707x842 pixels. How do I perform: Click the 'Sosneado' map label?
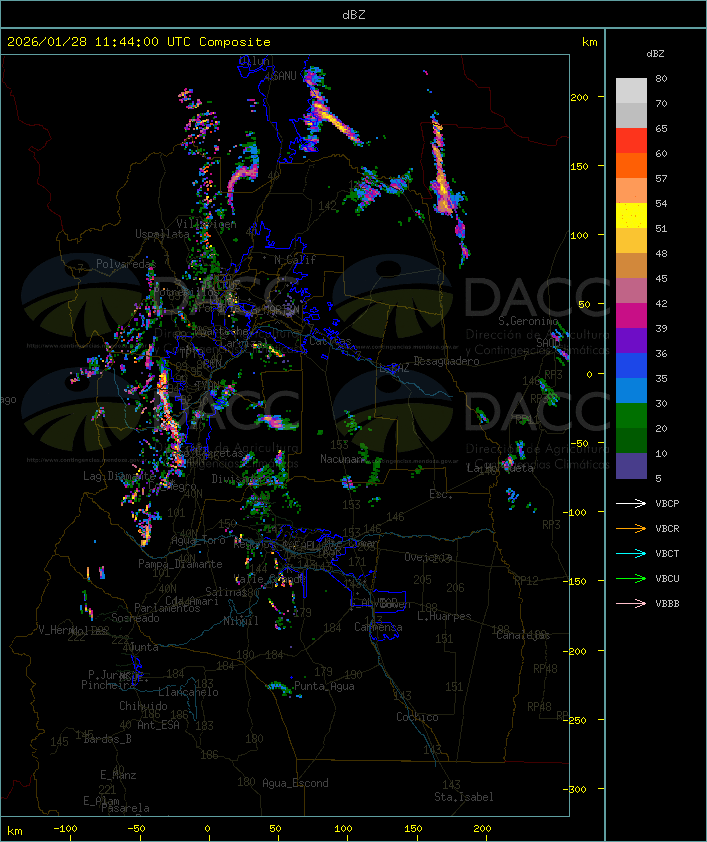coord(135,618)
